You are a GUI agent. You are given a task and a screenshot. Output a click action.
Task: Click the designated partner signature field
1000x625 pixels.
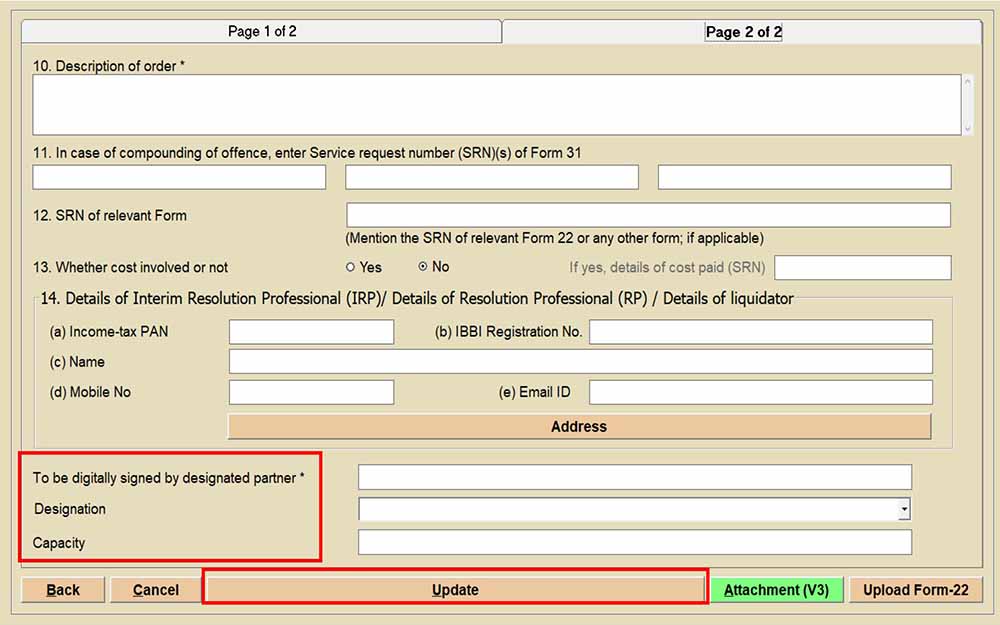point(635,477)
